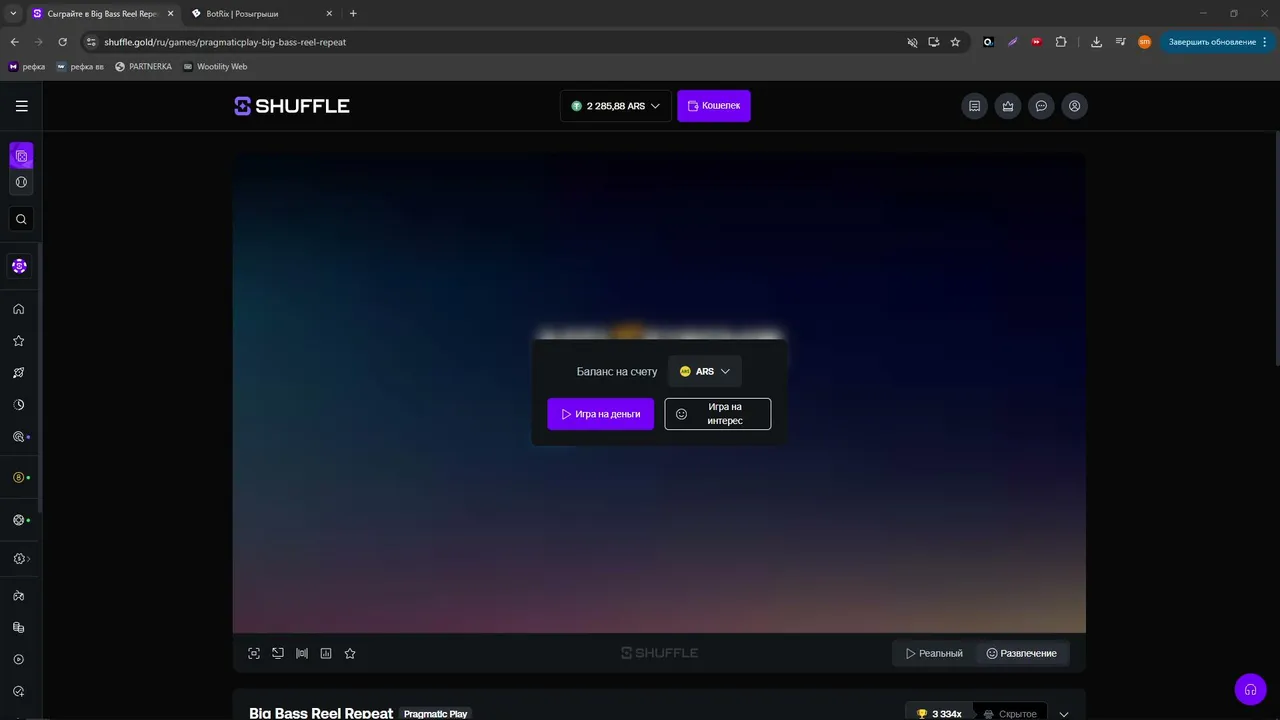Click install app icon in address bar
Image resolution: width=1280 pixels, height=720 pixels.
coord(933,42)
